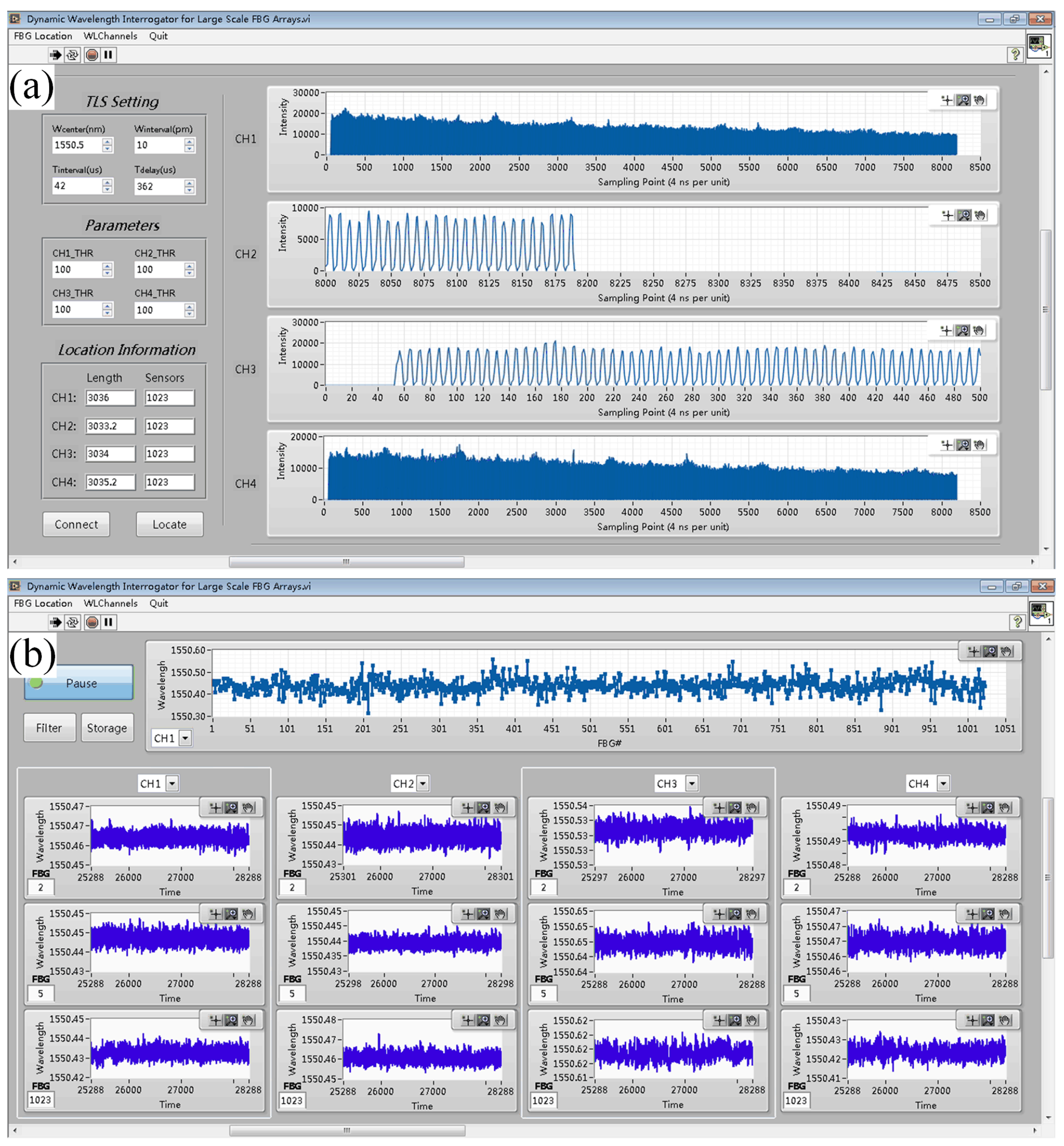
Task: Click Run Continuously icon in bottom window toolbar
Action: (x=72, y=622)
